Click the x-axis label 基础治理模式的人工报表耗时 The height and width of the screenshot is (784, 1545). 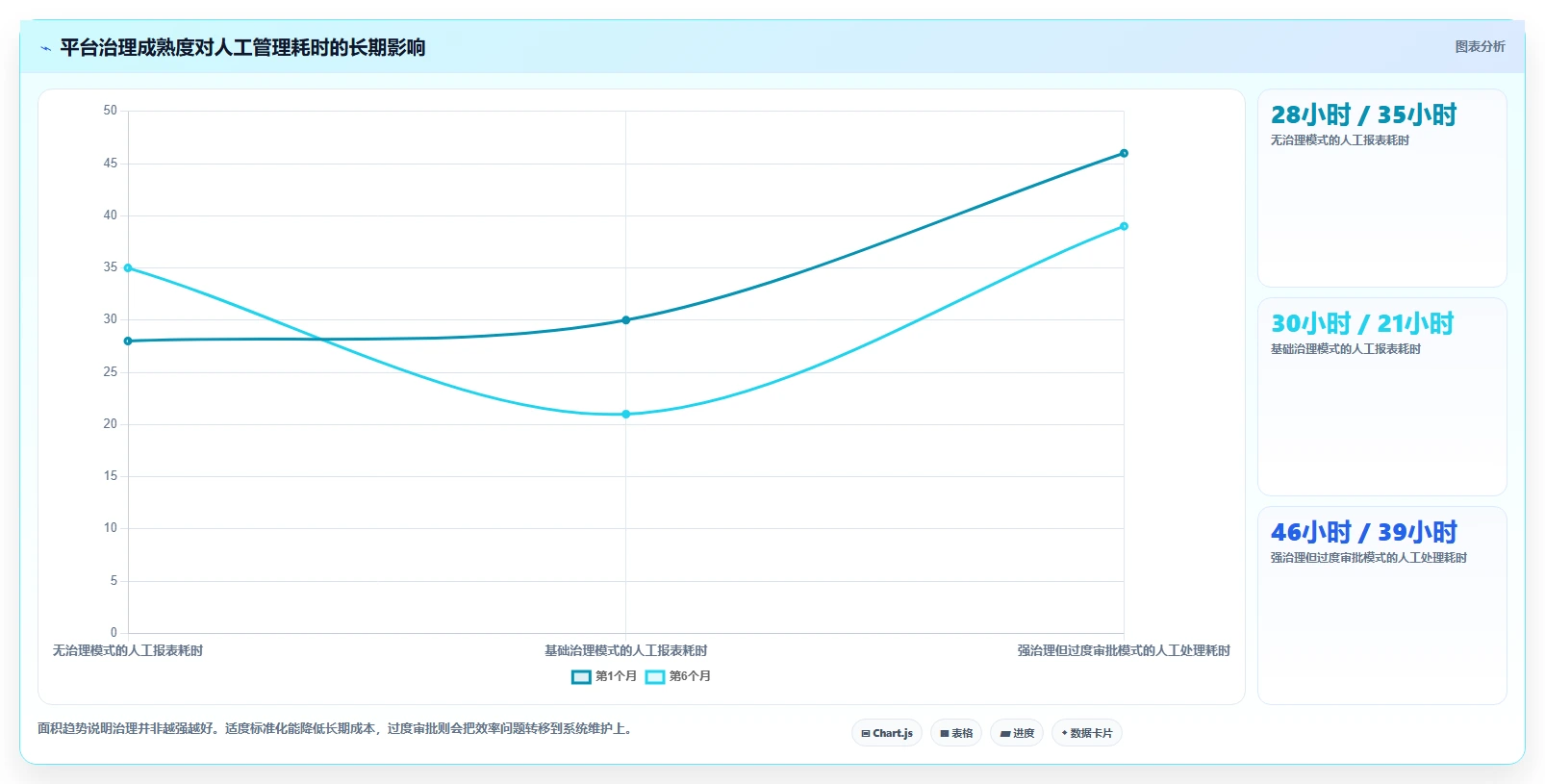click(626, 650)
